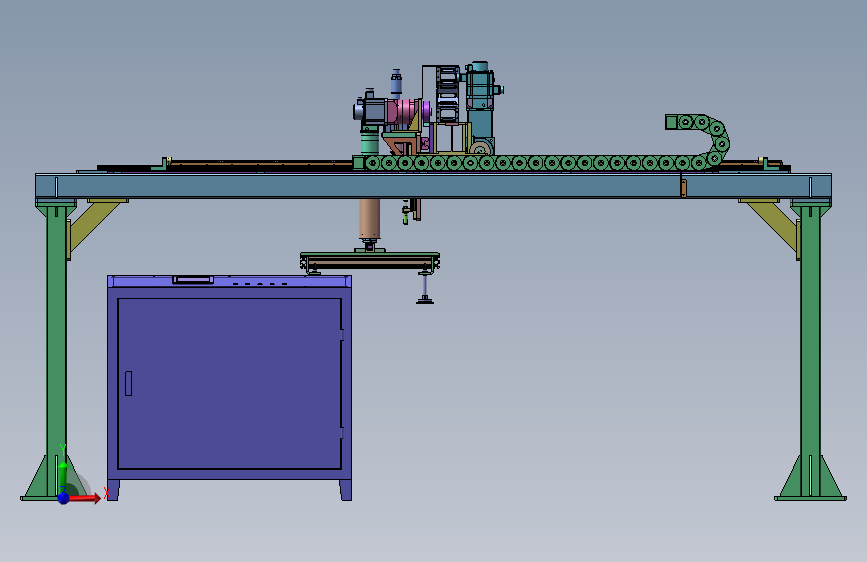Image resolution: width=867 pixels, height=562 pixels.
Task: Pick the right yellow diagonal brace
Action: click(x=773, y=225)
